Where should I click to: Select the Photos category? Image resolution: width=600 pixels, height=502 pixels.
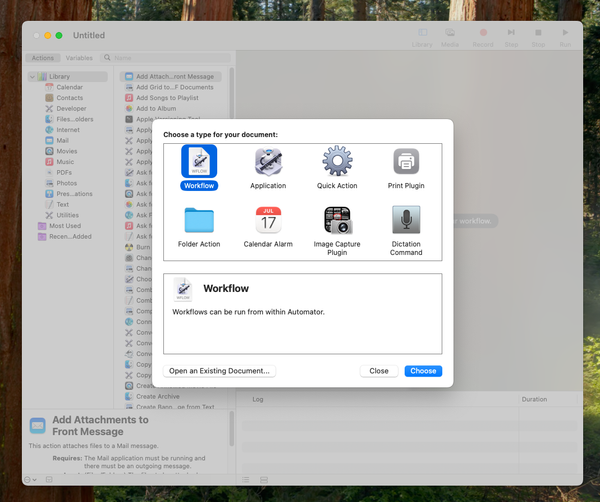click(68, 183)
